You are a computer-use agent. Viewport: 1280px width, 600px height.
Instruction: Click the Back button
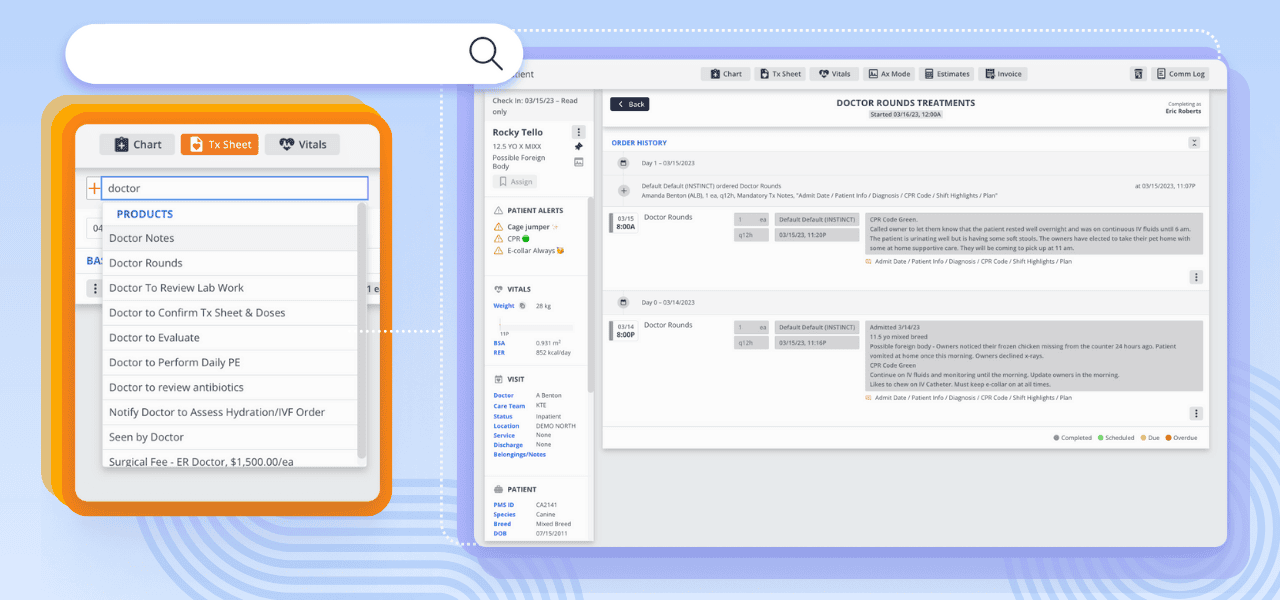point(630,104)
